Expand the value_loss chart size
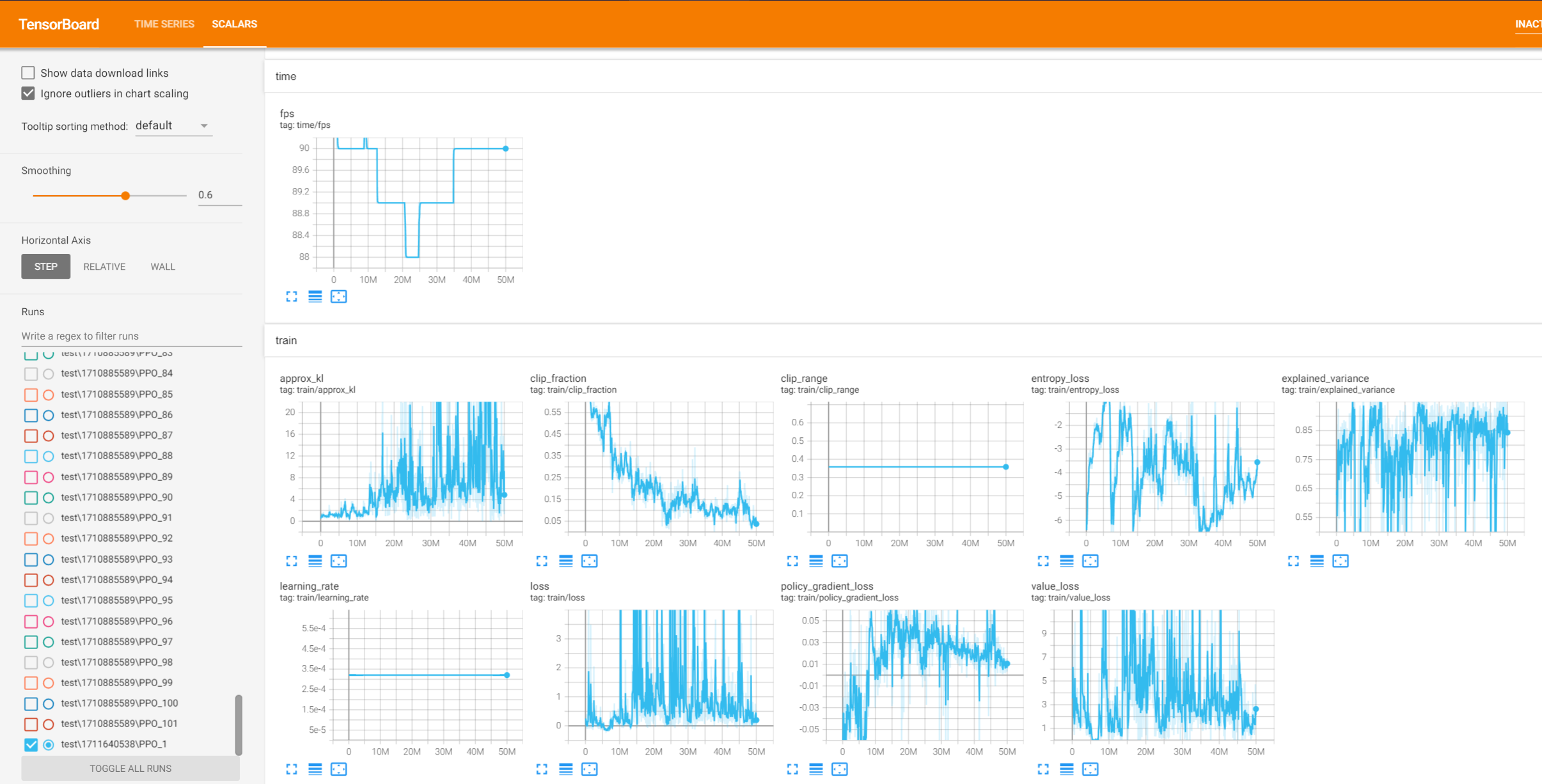Image resolution: width=1542 pixels, height=784 pixels. [x=1043, y=769]
